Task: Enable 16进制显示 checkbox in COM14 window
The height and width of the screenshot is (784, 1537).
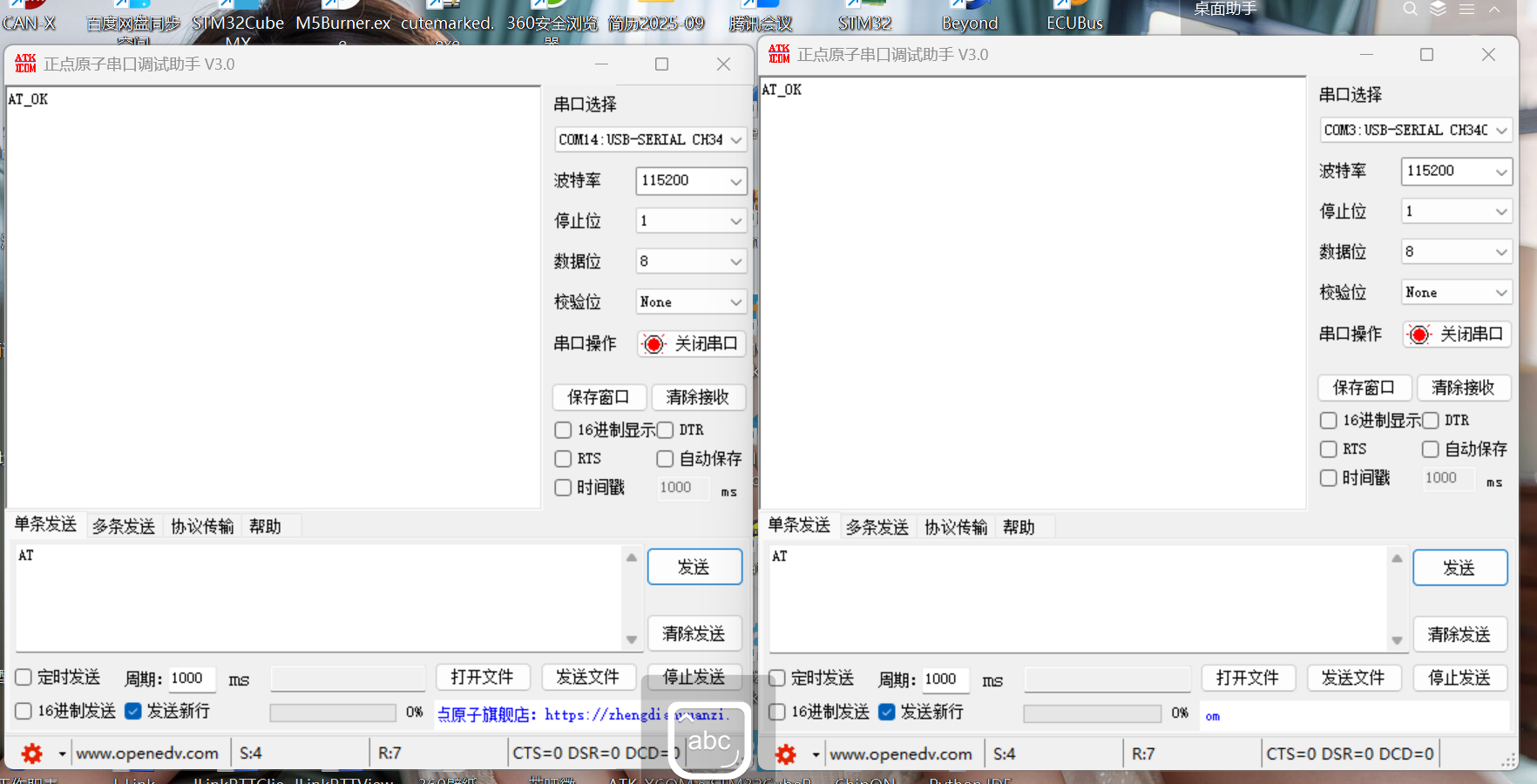Action: click(563, 430)
